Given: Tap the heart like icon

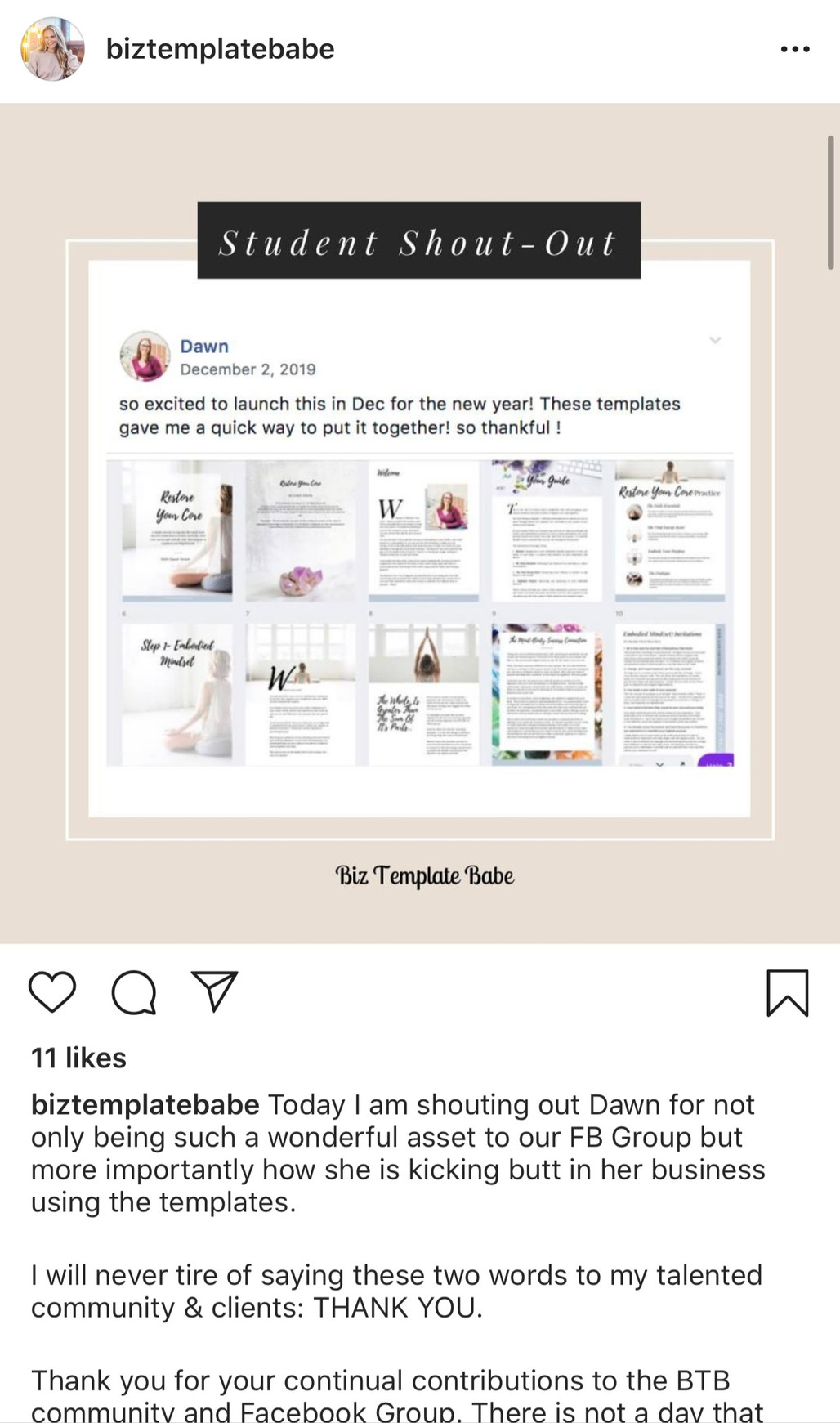Looking at the screenshot, I should [52, 991].
